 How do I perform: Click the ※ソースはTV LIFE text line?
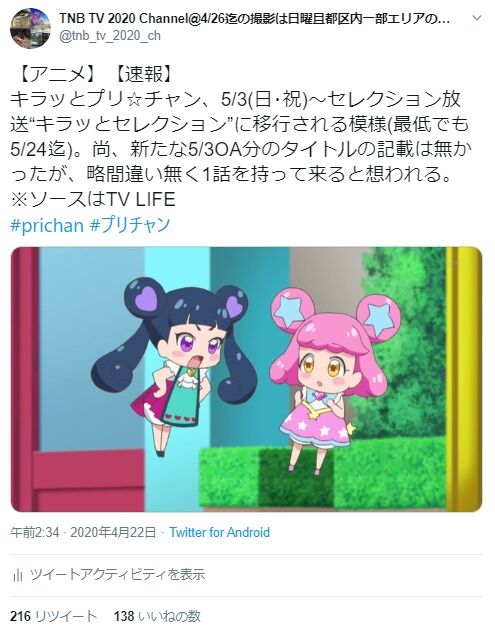click(93, 199)
